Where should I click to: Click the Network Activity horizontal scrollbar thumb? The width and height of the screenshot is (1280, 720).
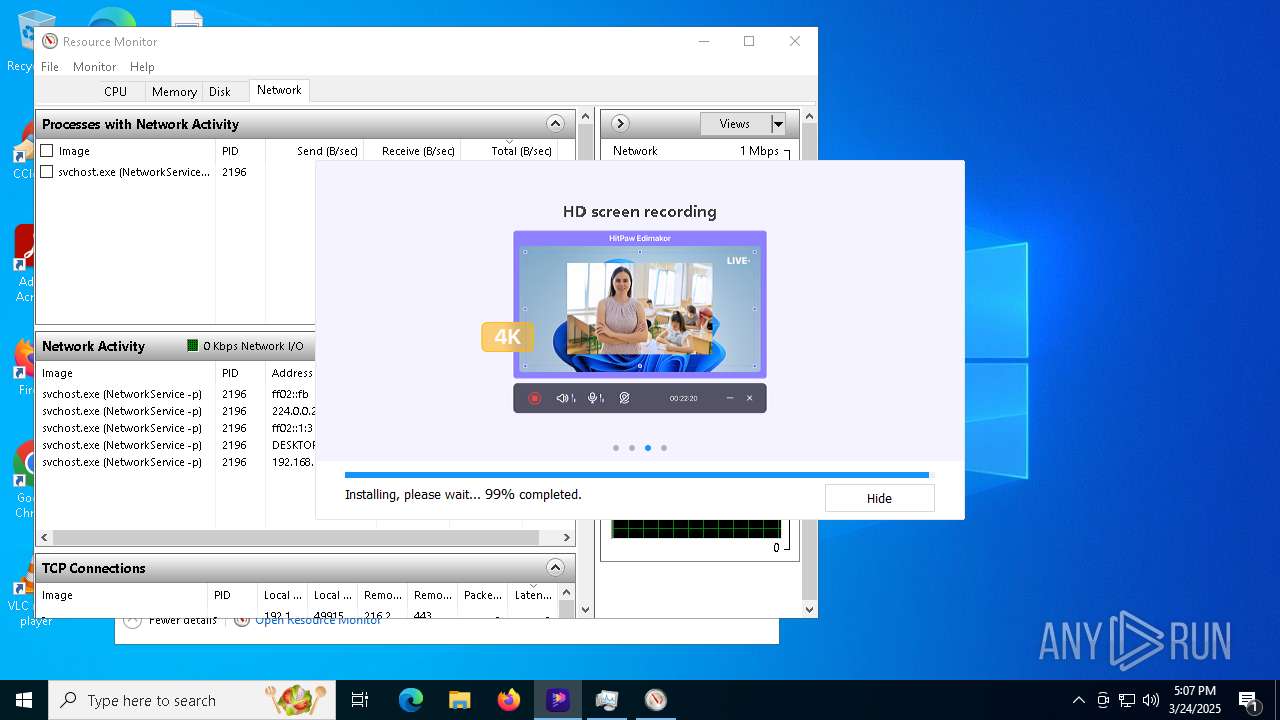(295, 537)
